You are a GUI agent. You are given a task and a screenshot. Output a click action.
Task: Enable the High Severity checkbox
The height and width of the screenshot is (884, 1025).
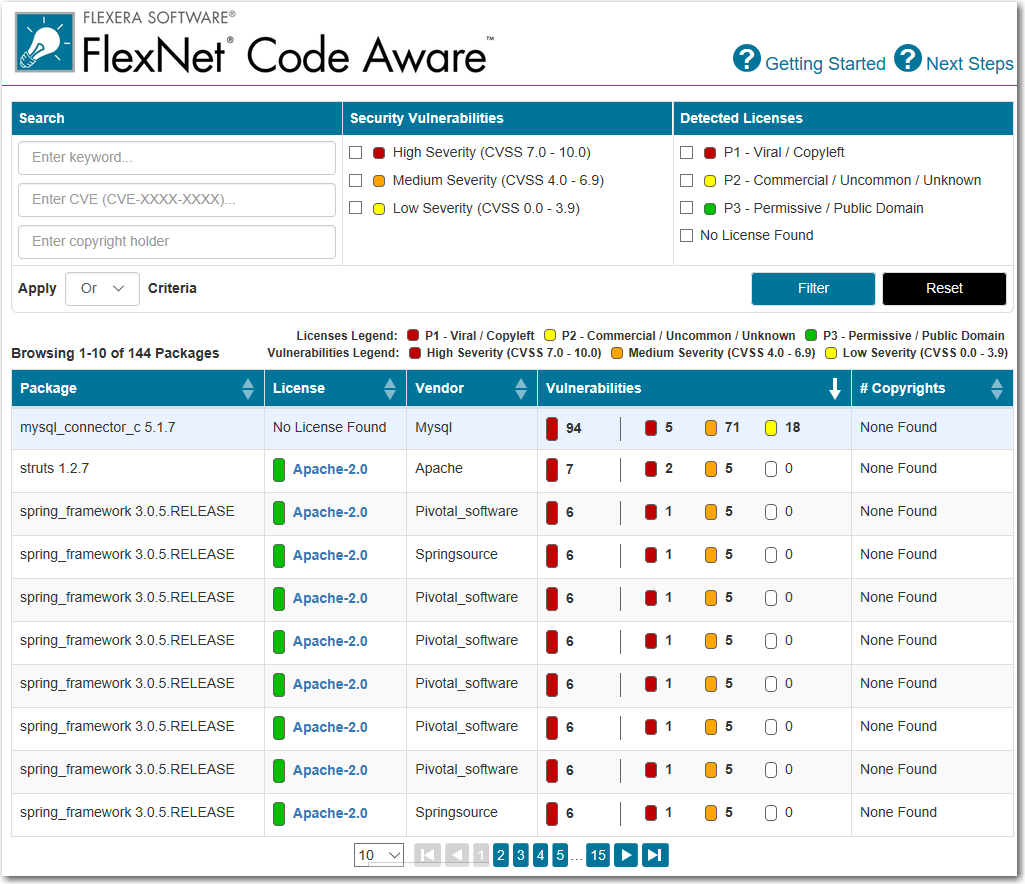[355, 153]
